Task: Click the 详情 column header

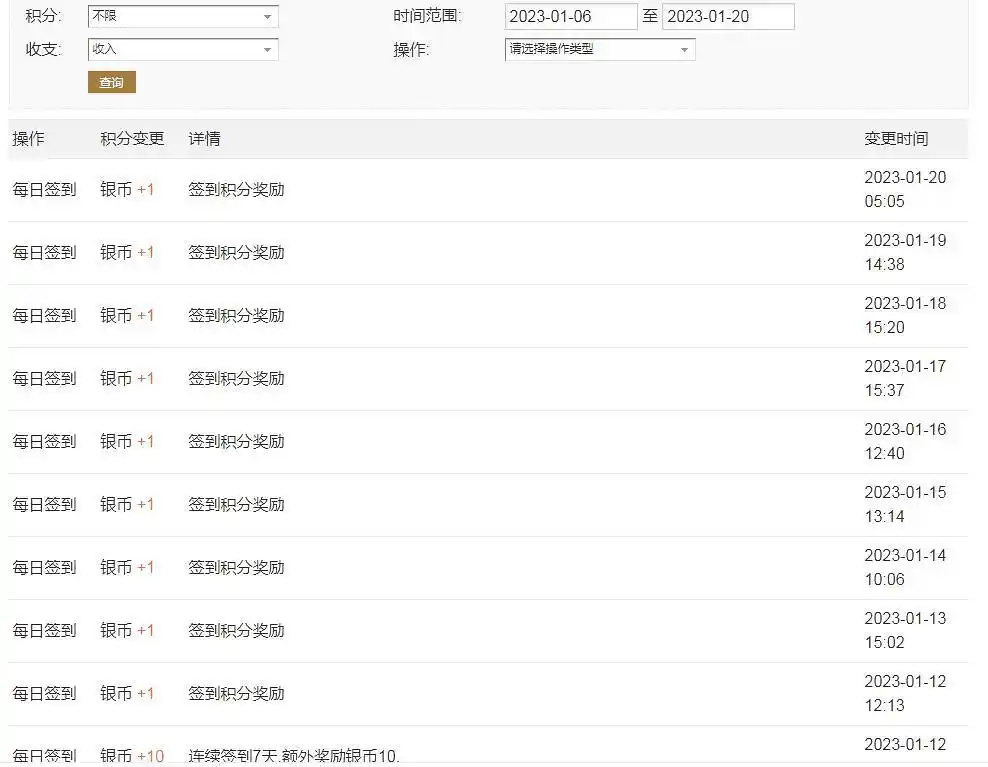Action: click(x=204, y=139)
